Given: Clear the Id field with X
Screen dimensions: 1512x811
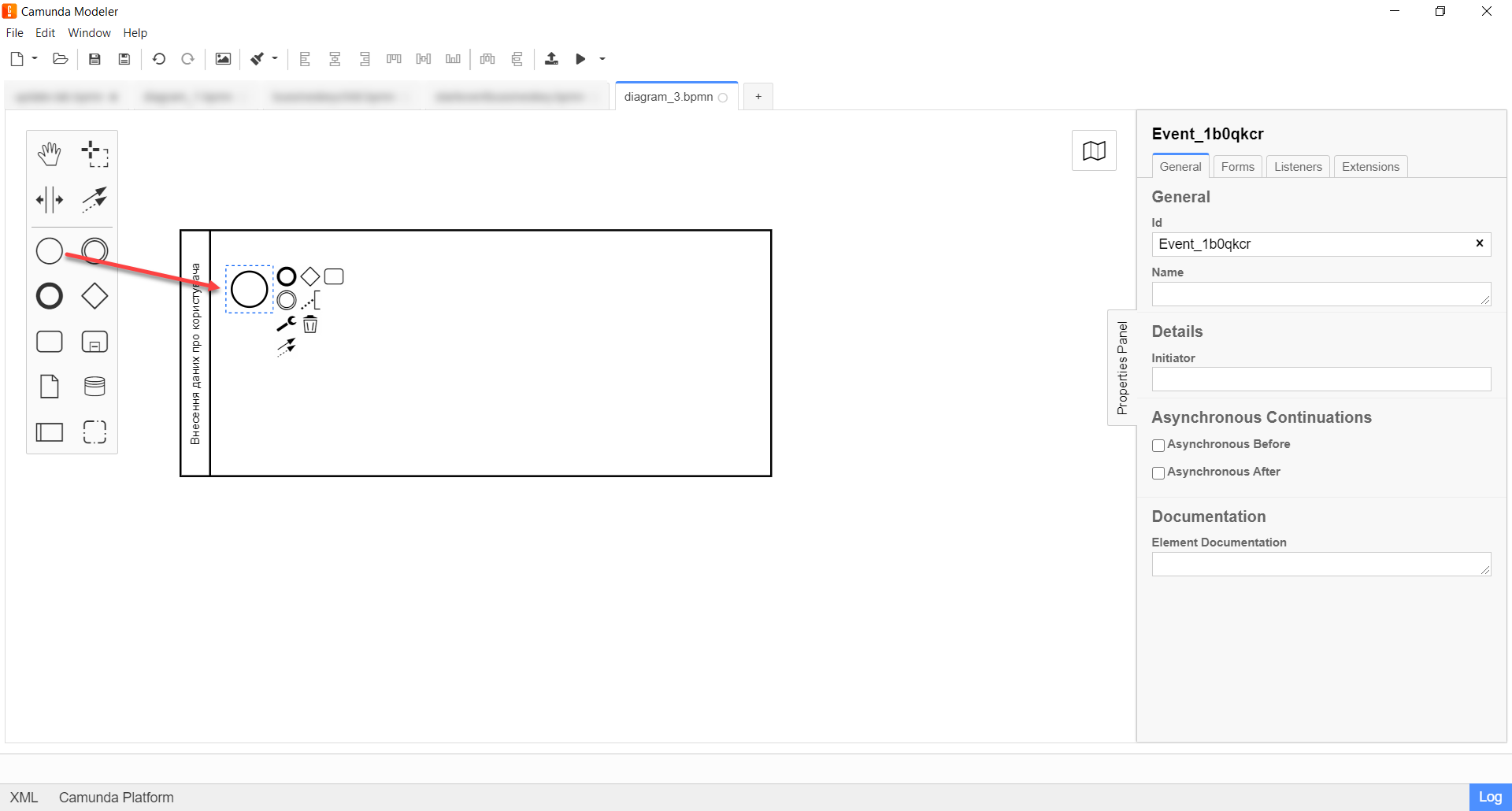Looking at the screenshot, I should click(x=1480, y=243).
